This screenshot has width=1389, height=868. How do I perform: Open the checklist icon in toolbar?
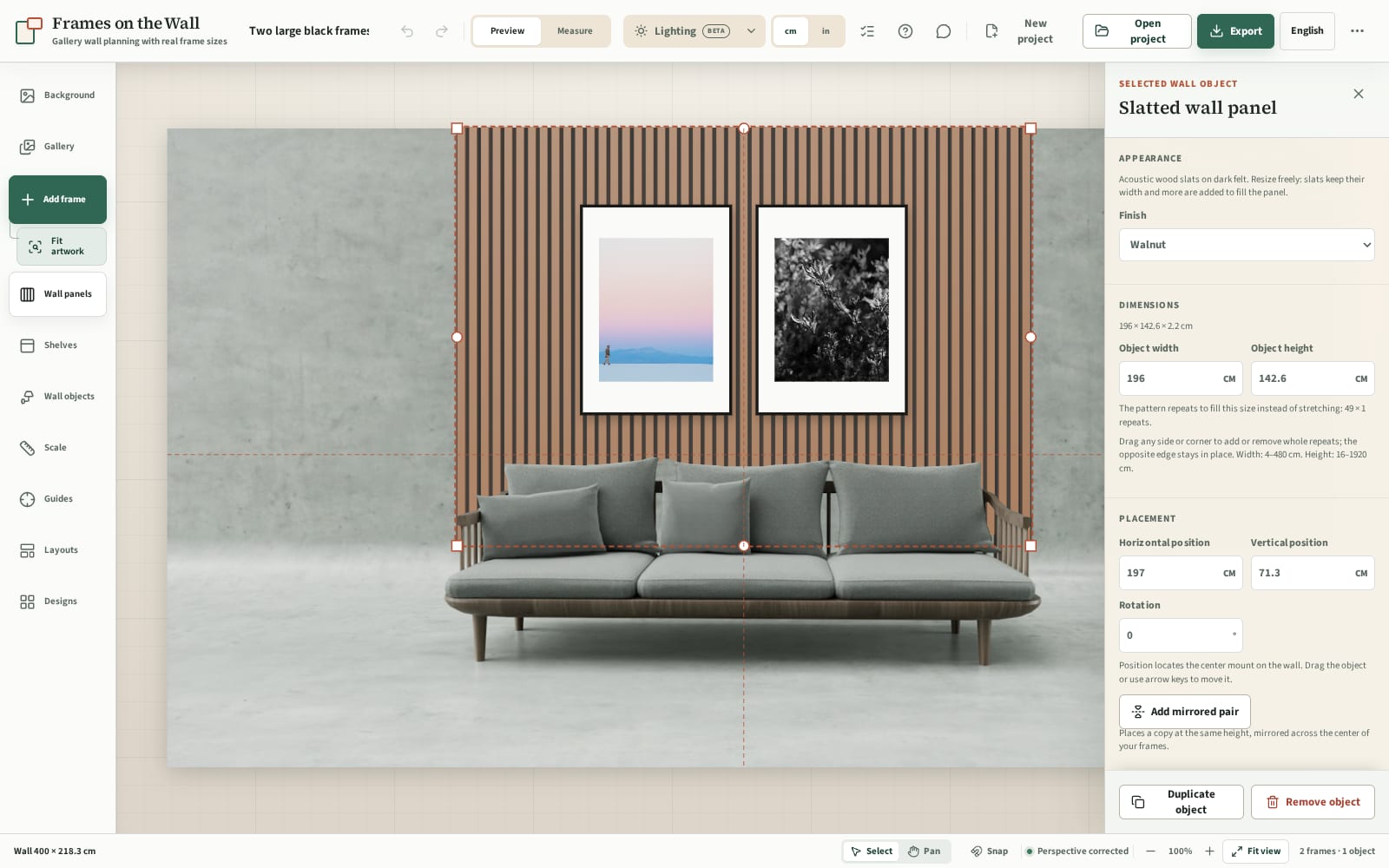[867, 31]
